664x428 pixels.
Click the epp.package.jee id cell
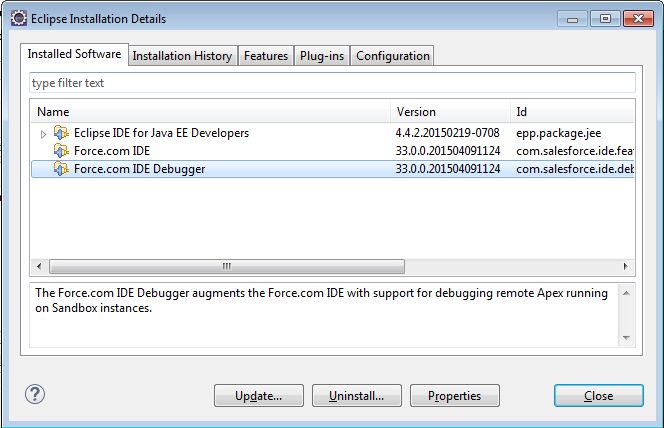559,133
